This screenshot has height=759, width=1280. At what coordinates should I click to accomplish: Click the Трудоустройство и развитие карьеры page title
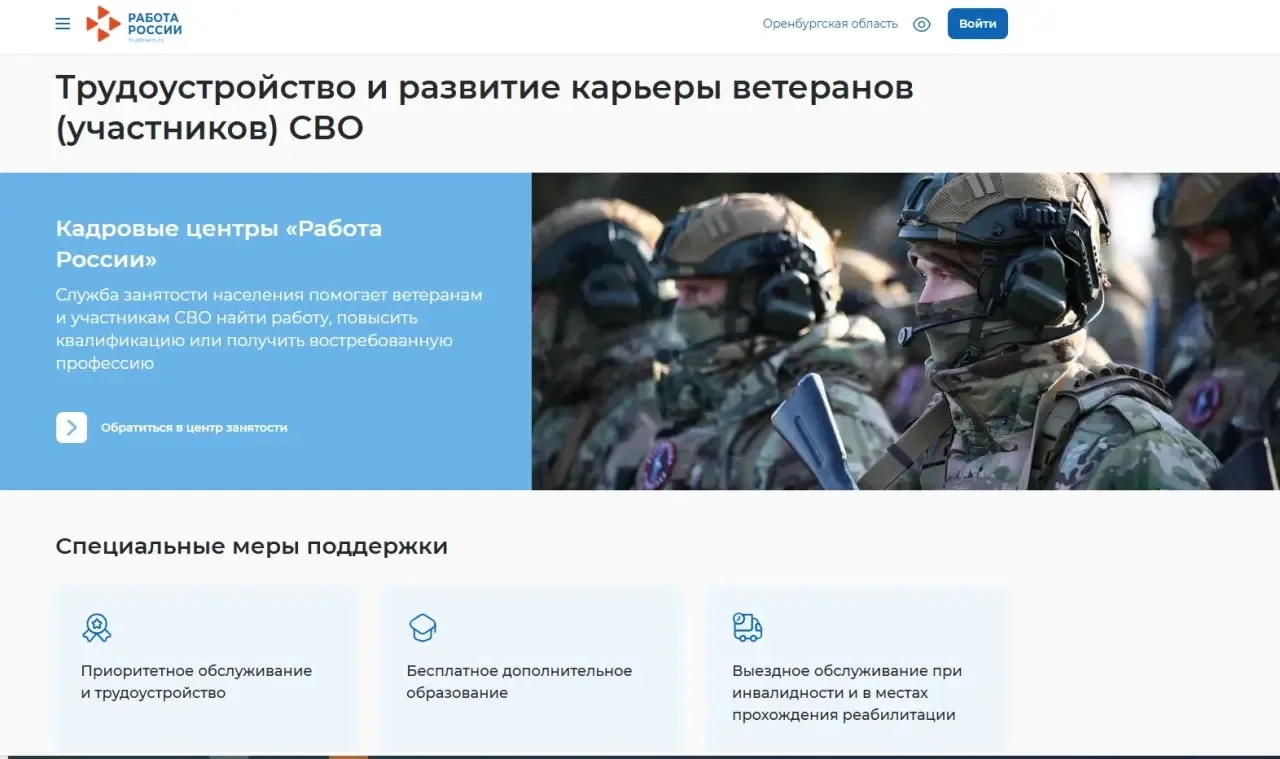[485, 107]
